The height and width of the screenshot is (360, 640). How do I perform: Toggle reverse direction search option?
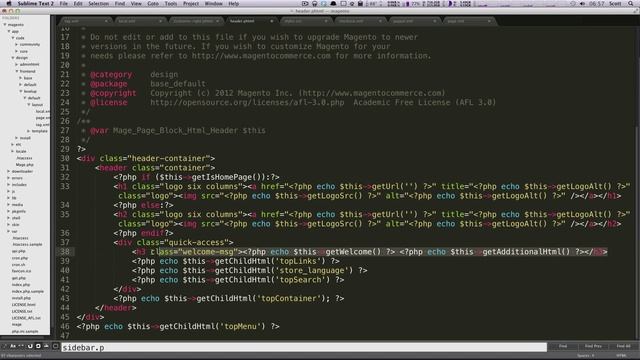point(30,346)
